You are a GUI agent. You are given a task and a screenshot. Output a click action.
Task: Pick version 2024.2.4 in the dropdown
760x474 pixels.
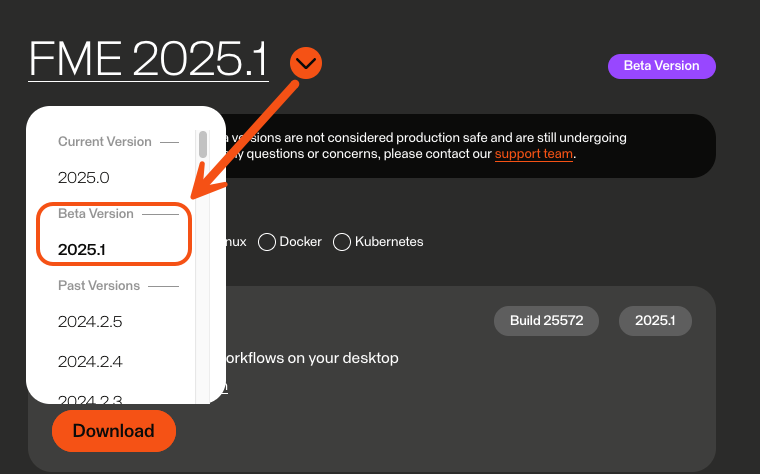tap(90, 362)
